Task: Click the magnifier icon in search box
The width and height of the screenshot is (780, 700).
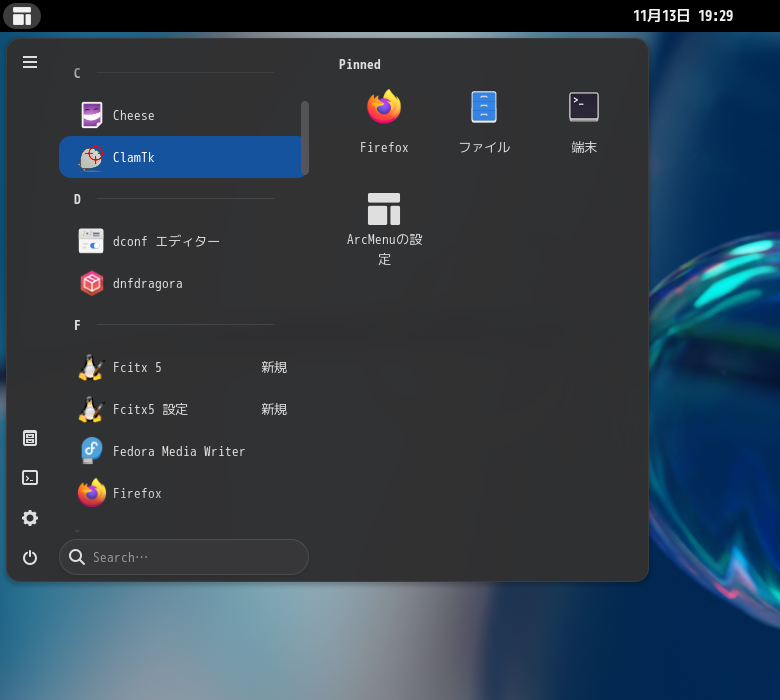Action: 77,557
